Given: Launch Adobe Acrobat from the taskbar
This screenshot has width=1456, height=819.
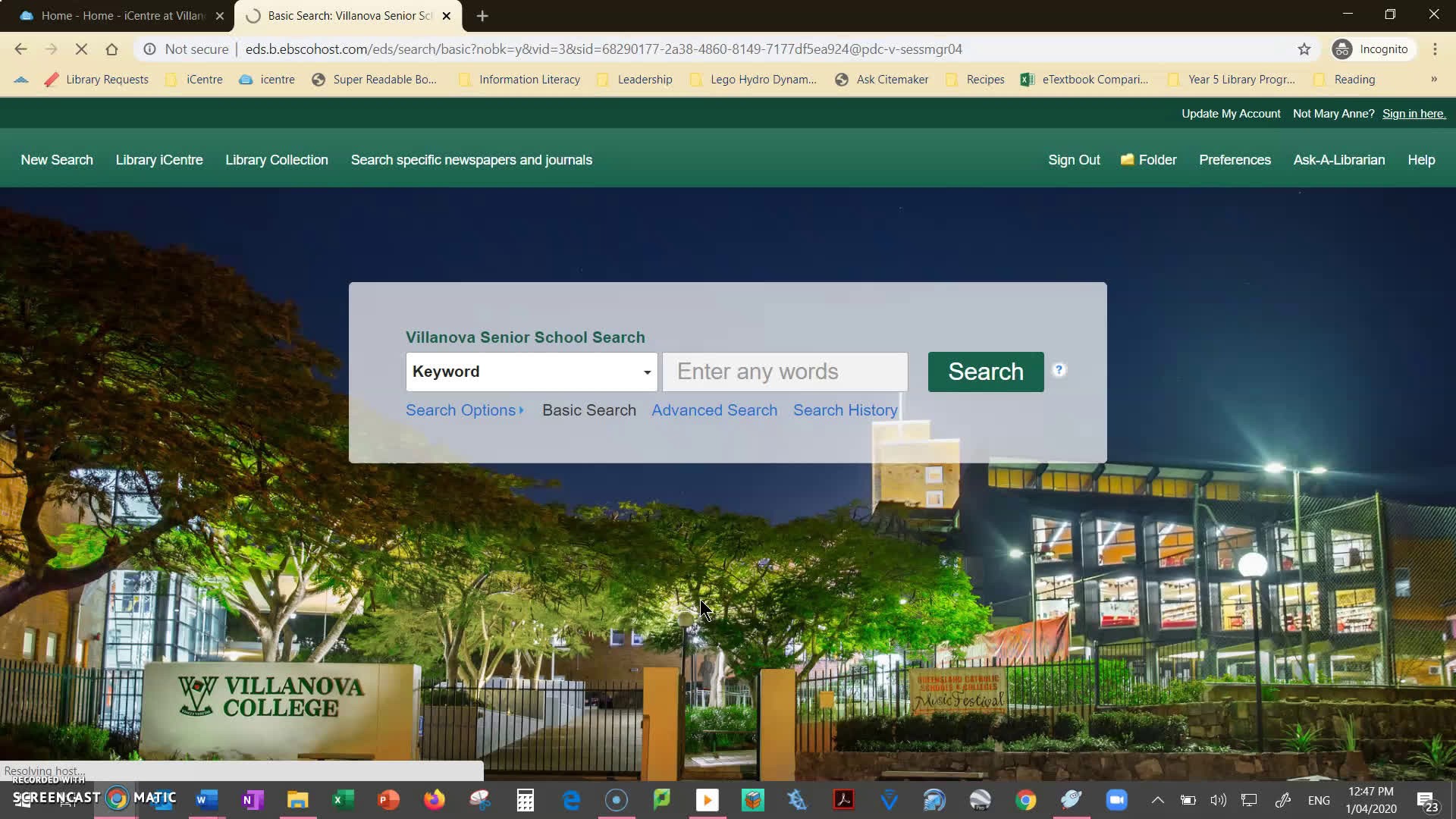Looking at the screenshot, I should click(844, 799).
